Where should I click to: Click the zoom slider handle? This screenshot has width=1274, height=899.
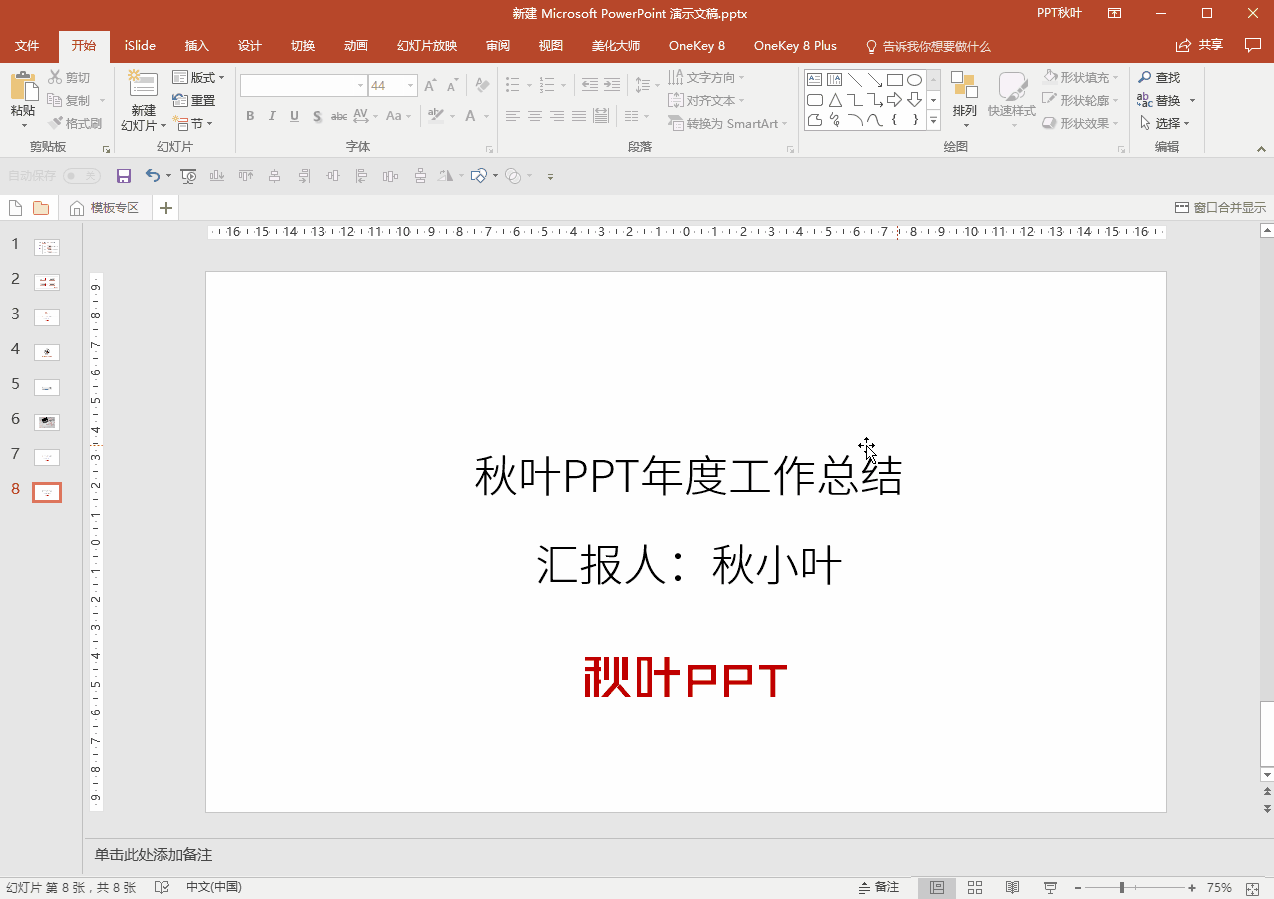click(x=1122, y=888)
